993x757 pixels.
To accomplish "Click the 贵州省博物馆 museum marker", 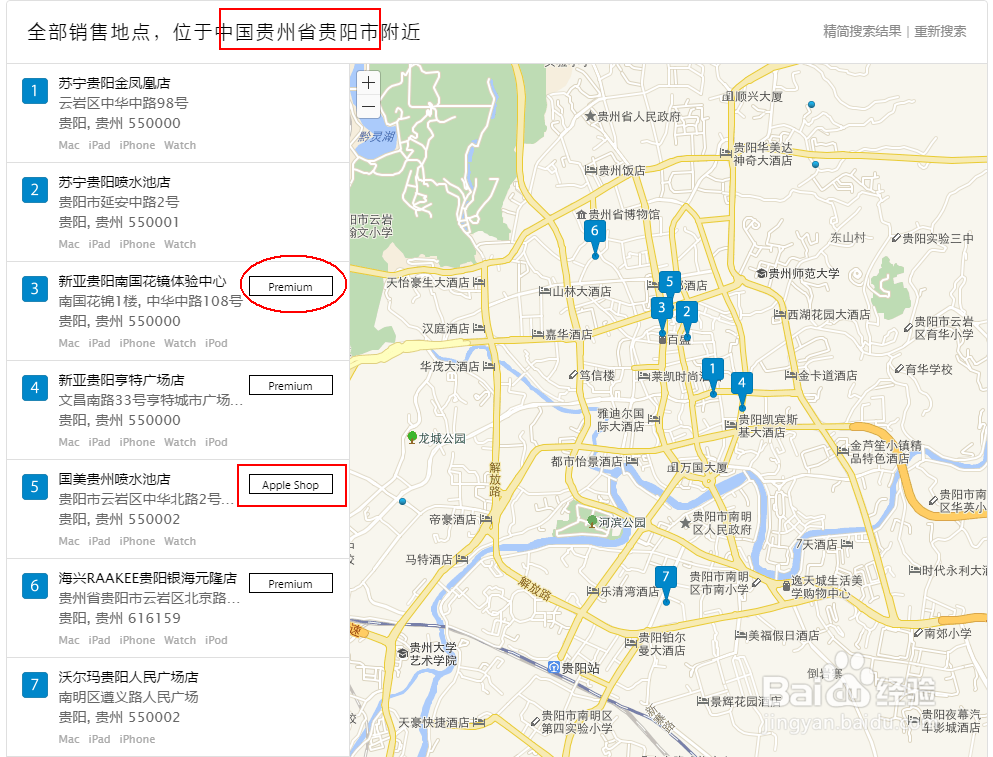I will coord(581,215).
